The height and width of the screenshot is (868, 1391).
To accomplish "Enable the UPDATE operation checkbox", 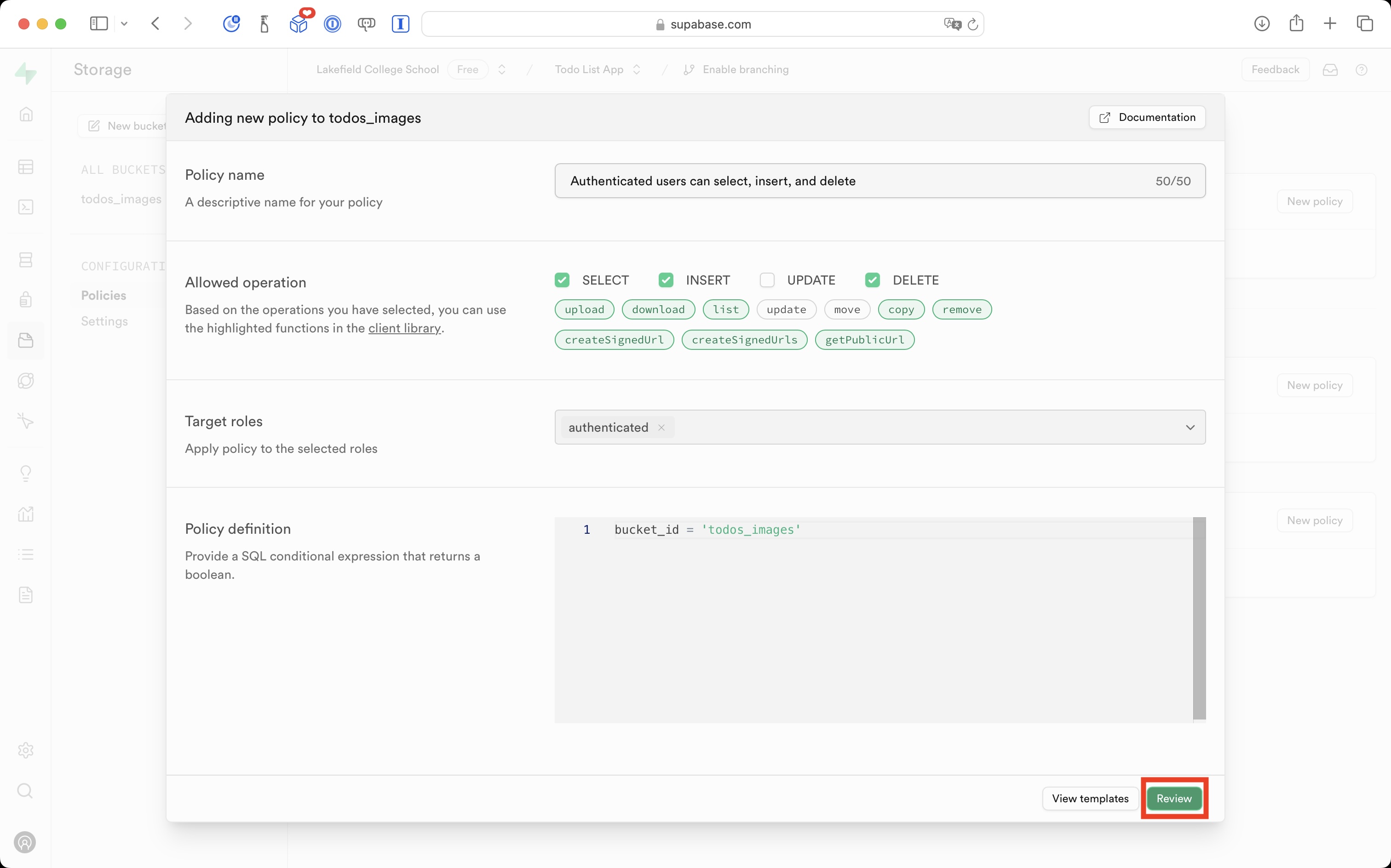I will pyautogui.click(x=767, y=280).
